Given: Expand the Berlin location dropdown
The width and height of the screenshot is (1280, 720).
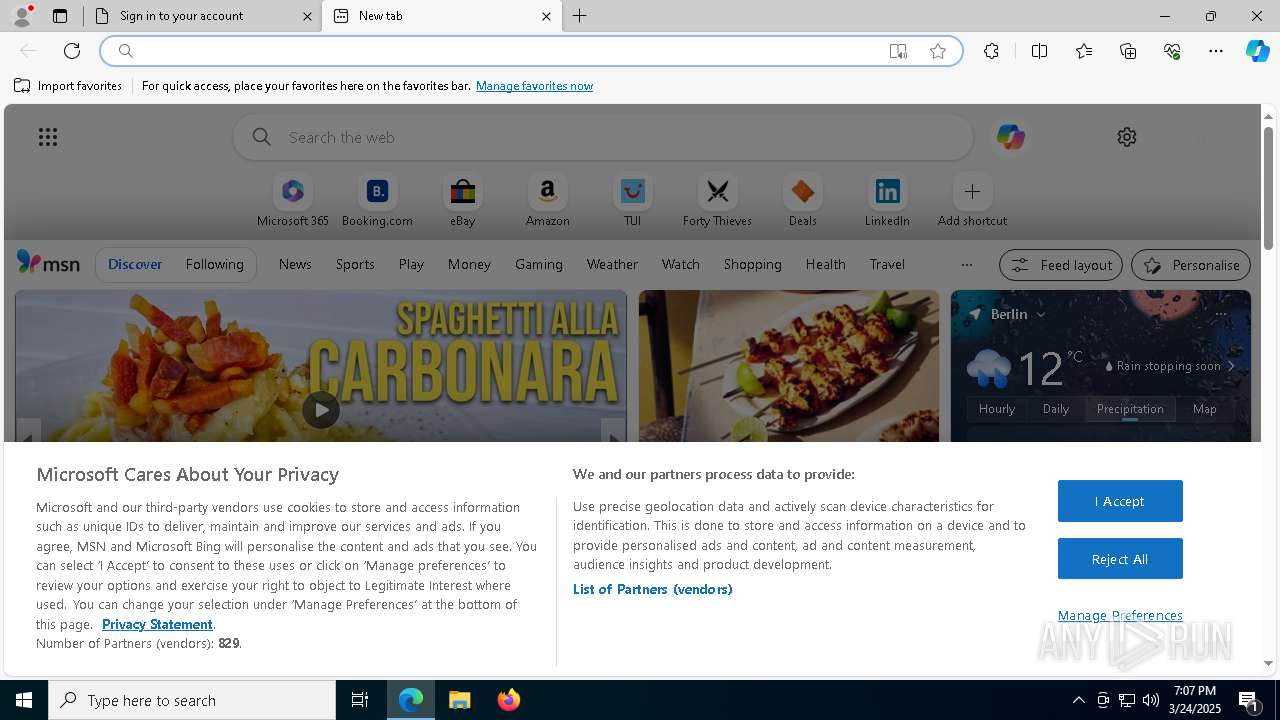Looking at the screenshot, I should [1041, 314].
